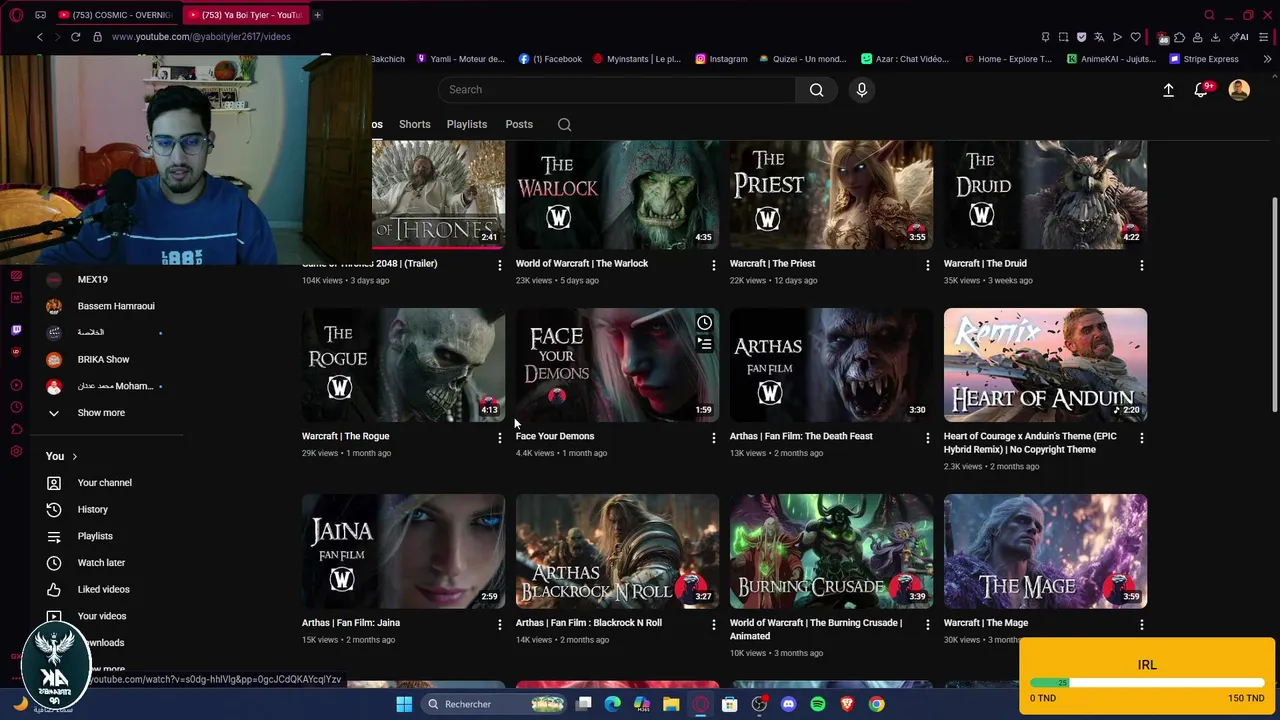Switch to the Shorts tab
Viewport: 1280px width, 720px height.
414,125
